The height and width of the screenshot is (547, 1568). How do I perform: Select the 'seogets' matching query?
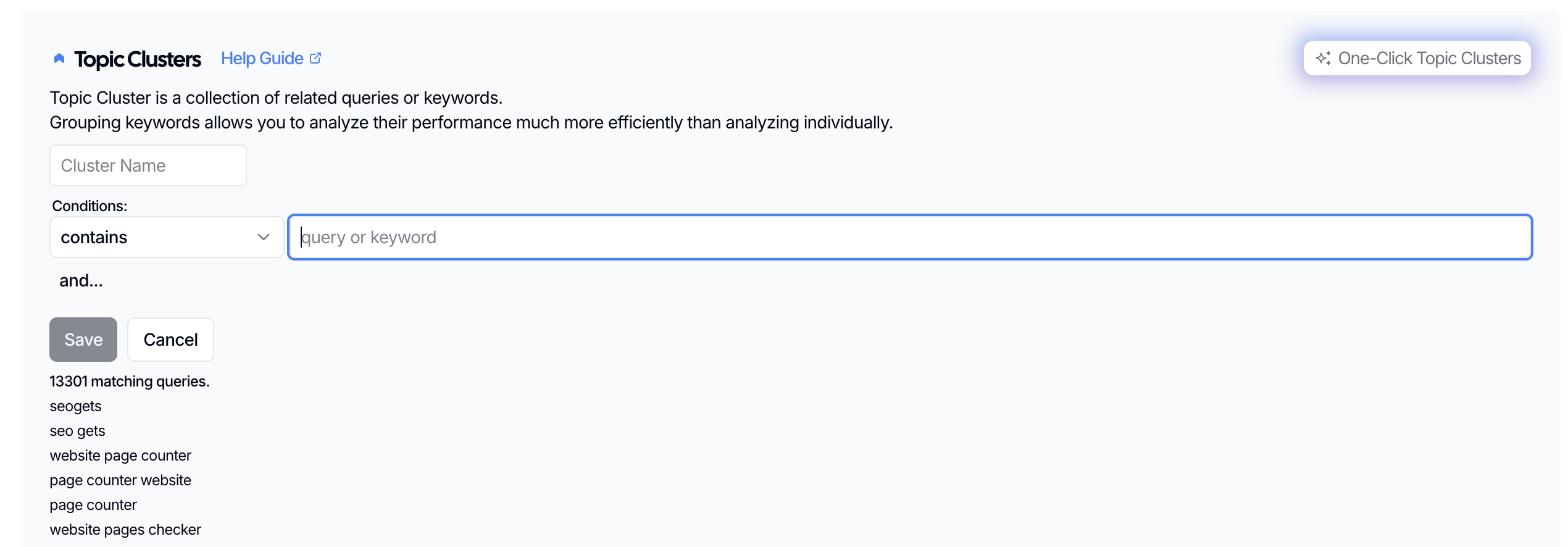click(x=75, y=406)
